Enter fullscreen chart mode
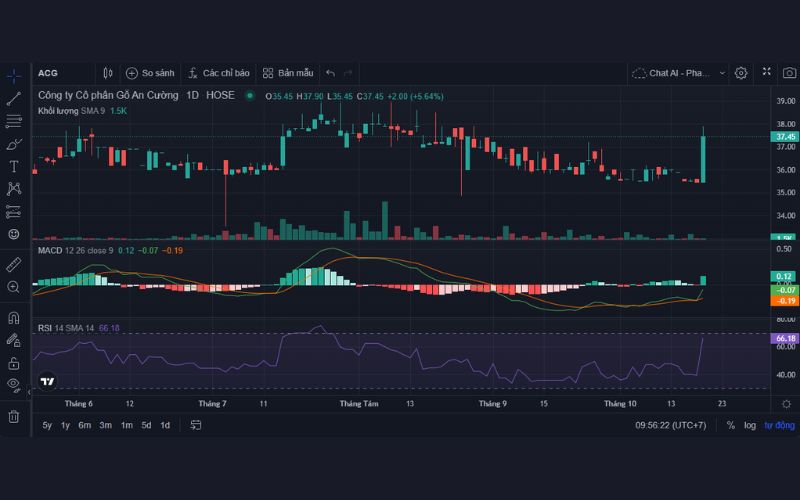This screenshot has width=800, height=500. pos(766,73)
